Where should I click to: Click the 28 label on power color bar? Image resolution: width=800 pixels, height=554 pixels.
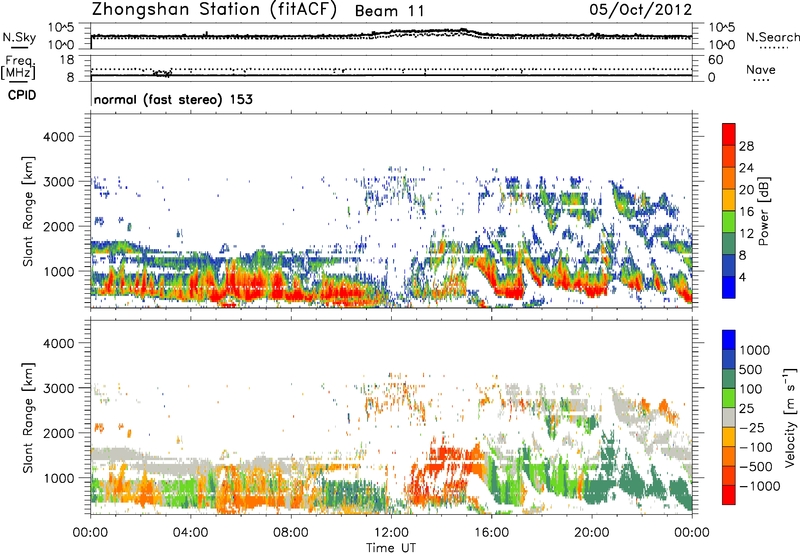(x=746, y=146)
